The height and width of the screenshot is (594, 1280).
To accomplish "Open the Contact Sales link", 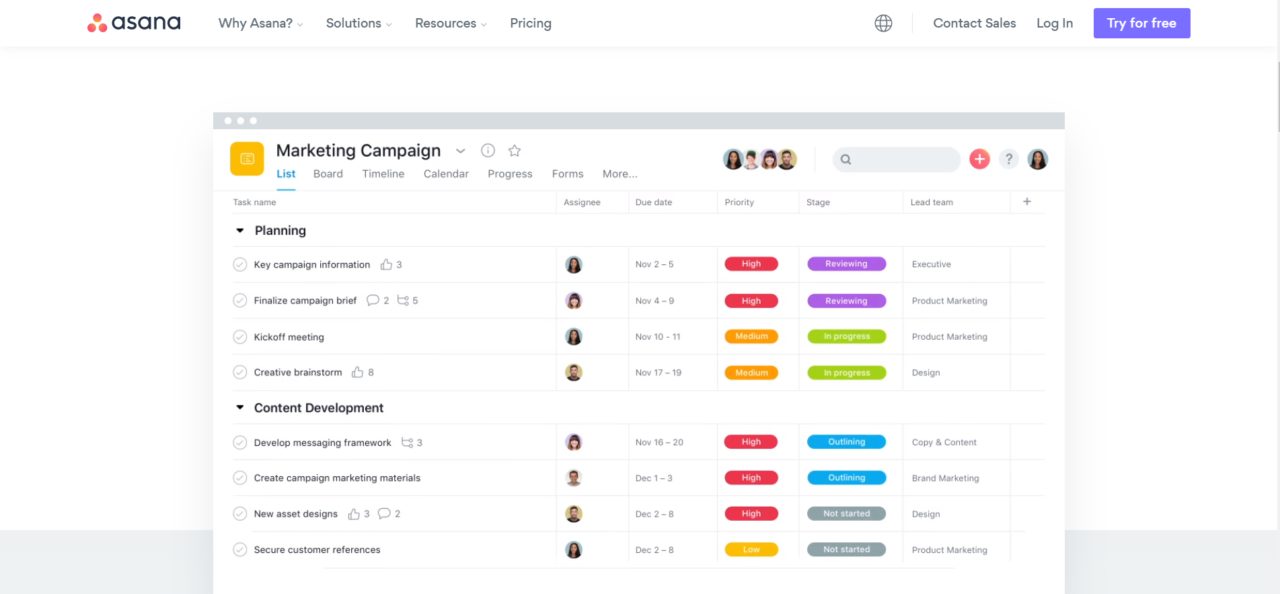I will tap(974, 22).
